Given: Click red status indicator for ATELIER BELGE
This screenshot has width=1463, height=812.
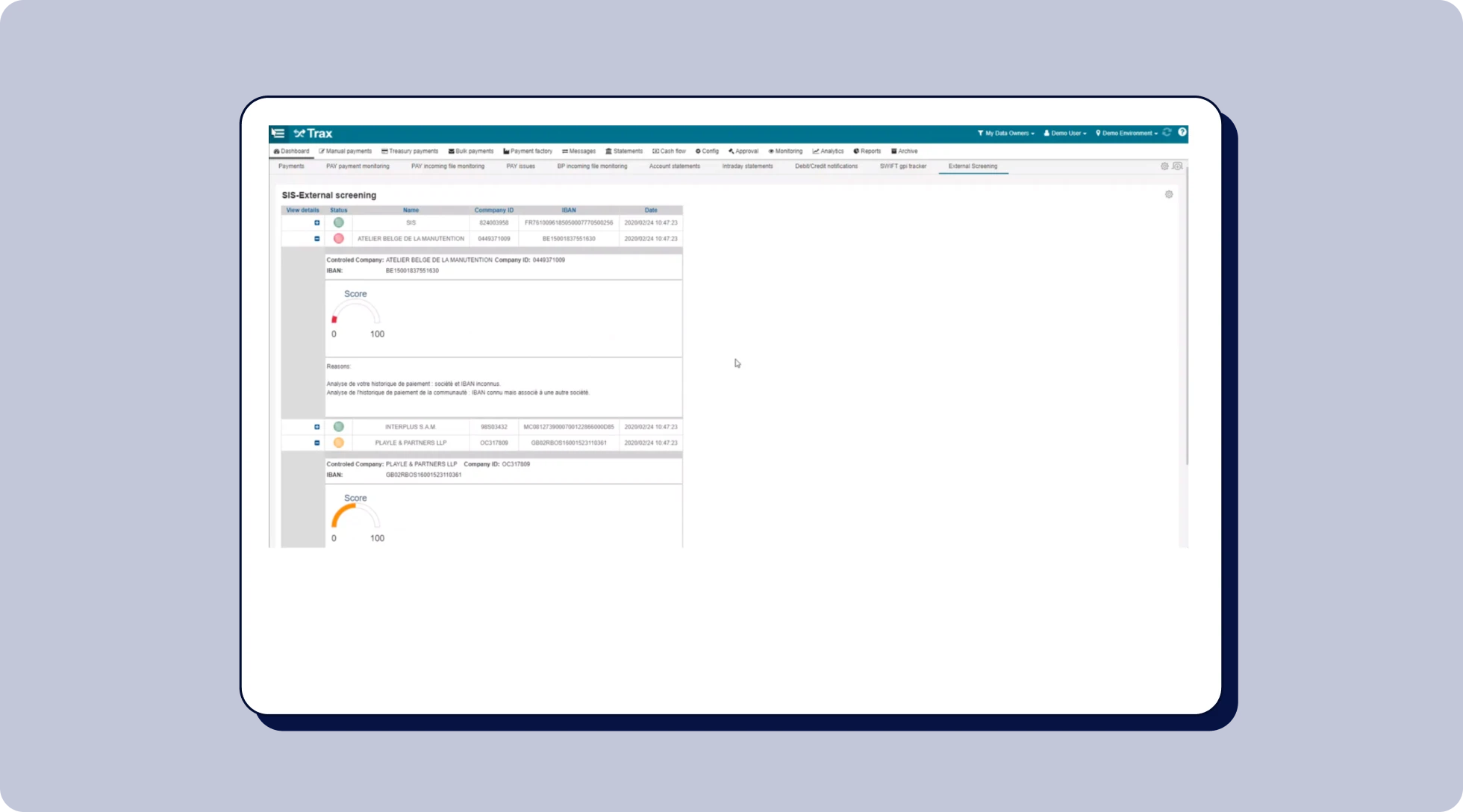Looking at the screenshot, I should coord(338,239).
